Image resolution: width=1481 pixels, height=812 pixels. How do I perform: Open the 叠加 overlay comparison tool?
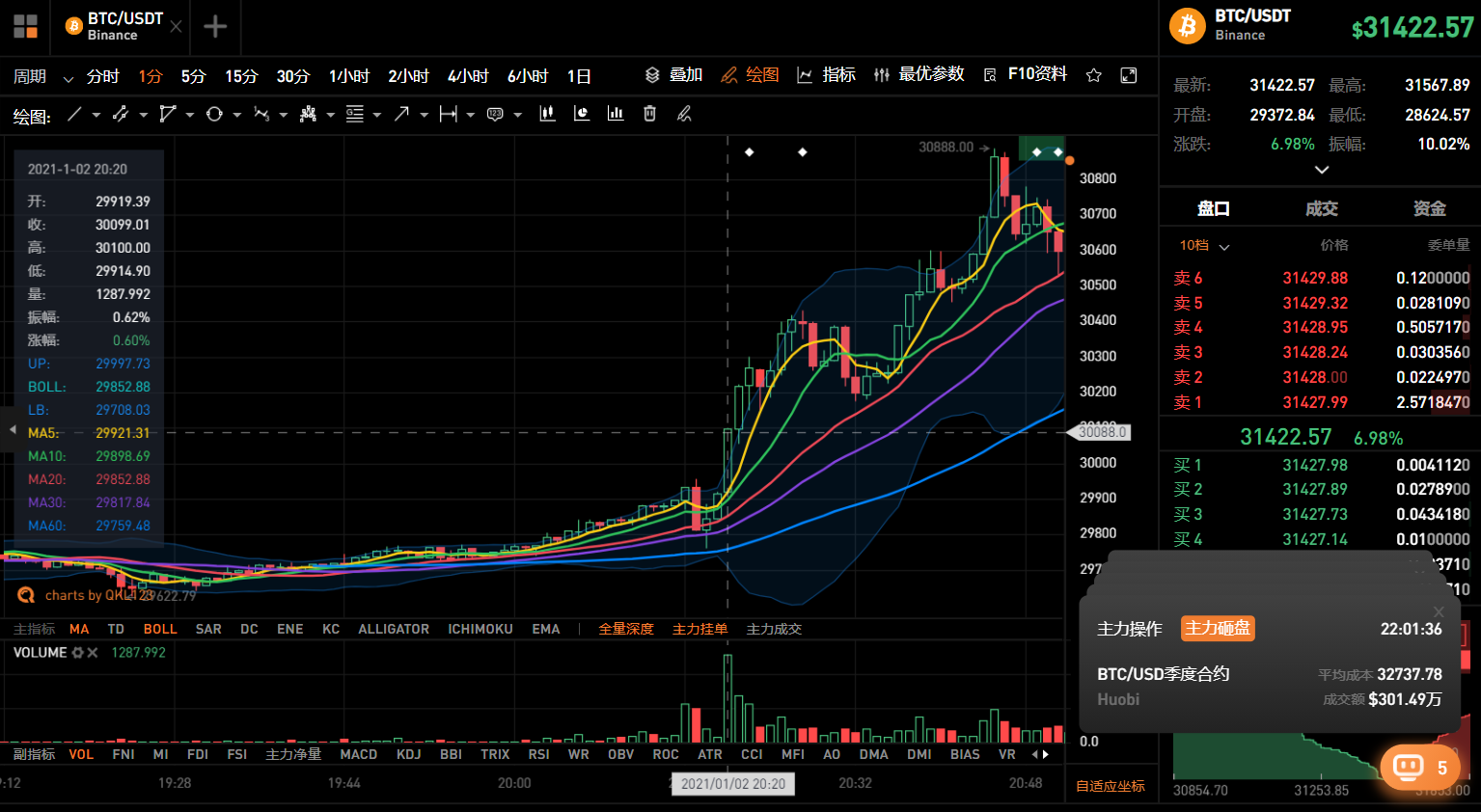(675, 75)
